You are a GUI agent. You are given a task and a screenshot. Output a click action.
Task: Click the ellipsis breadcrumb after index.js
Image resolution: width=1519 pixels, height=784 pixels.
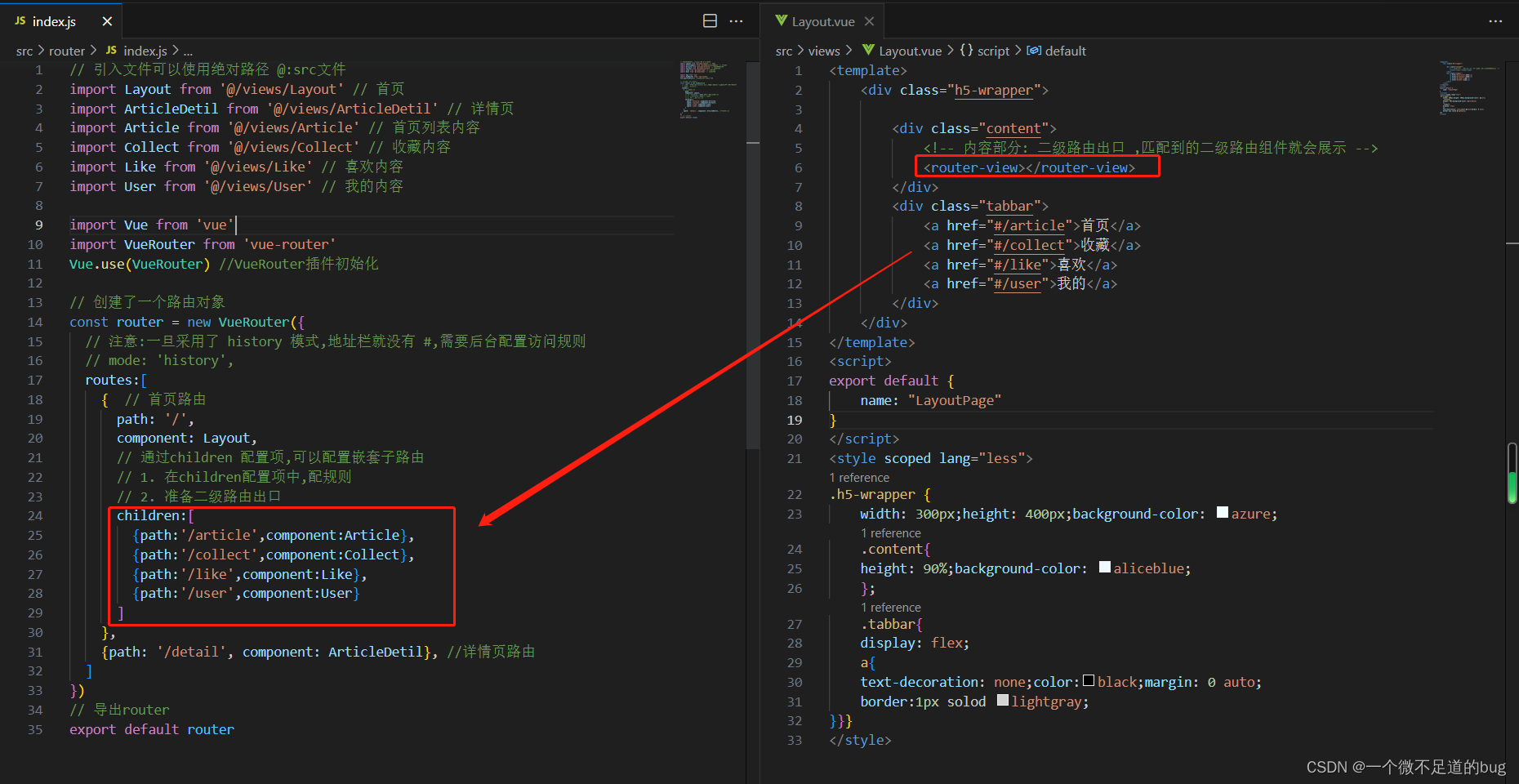coord(188,51)
